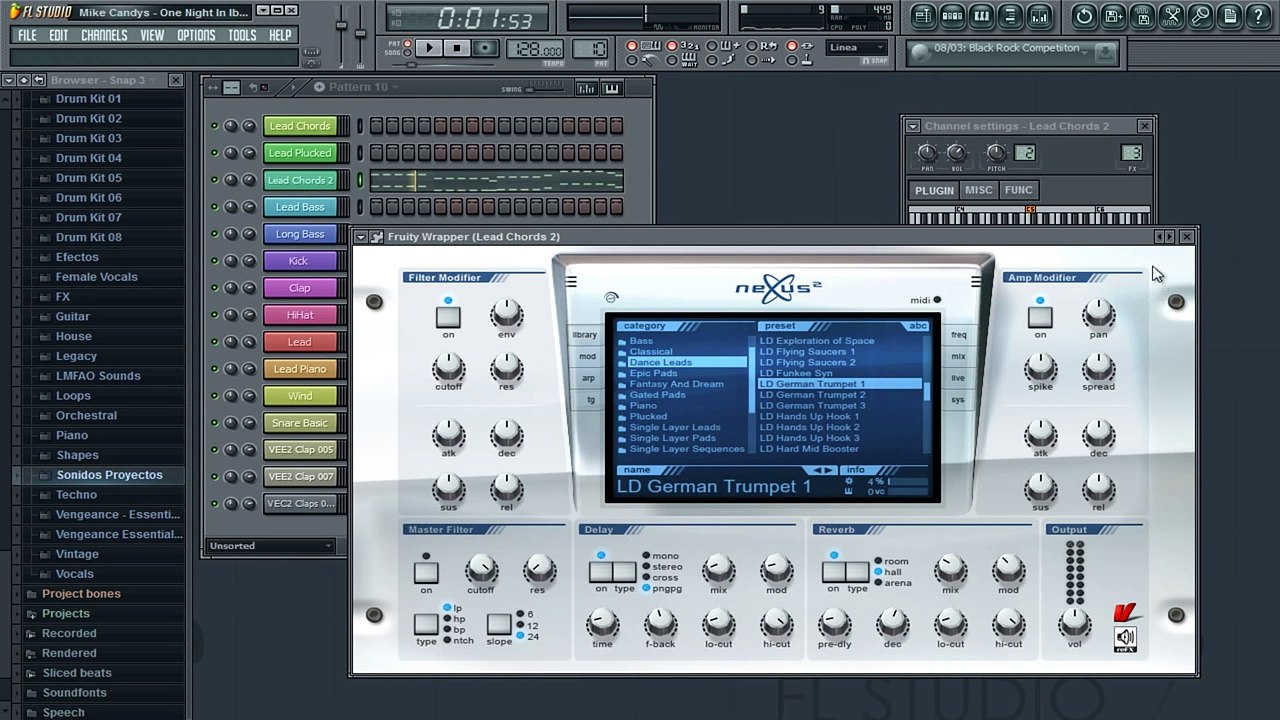Toggle the Reverb on button
The width and height of the screenshot is (1280, 720).
tap(833, 572)
